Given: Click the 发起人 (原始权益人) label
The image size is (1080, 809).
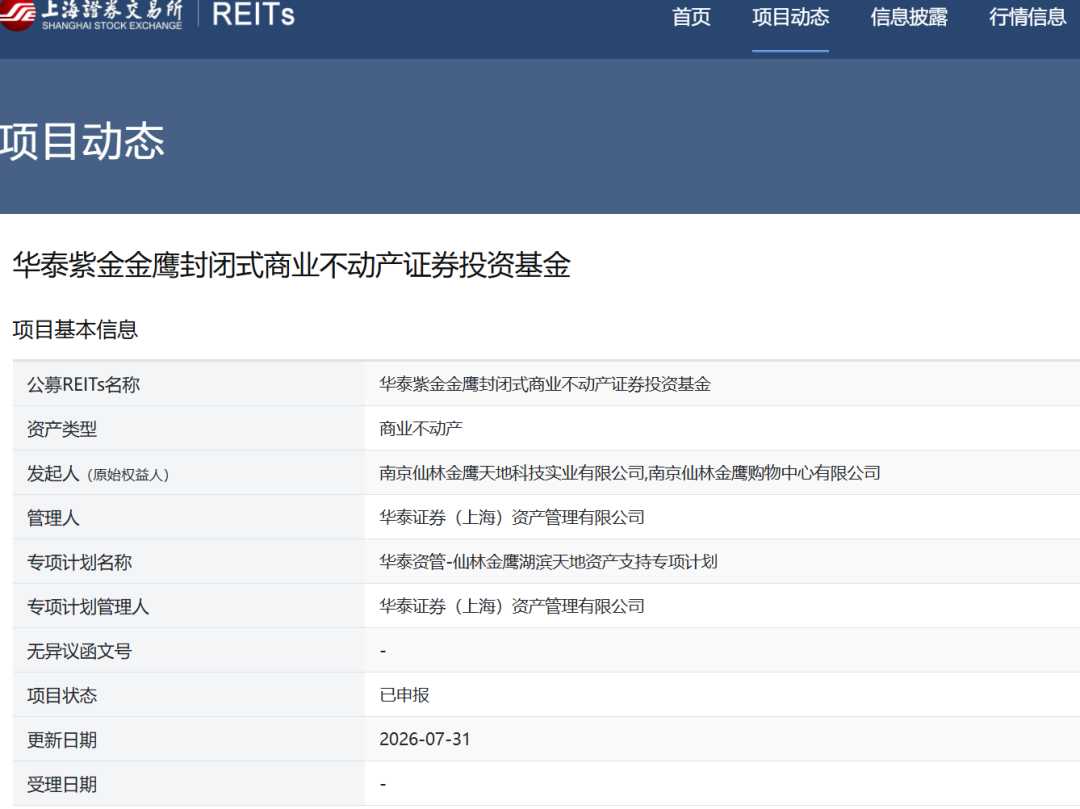Looking at the screenshot, I should 98,474.
